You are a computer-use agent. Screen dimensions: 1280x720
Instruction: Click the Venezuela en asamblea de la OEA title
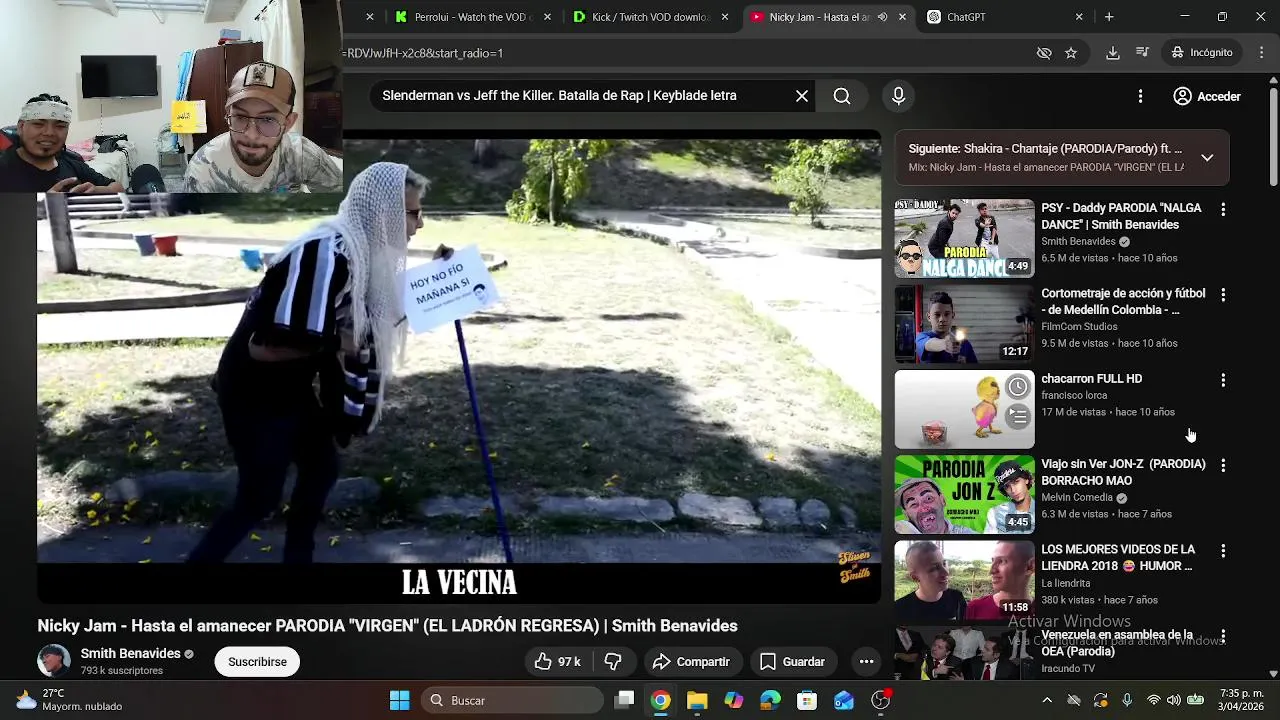pyautogui.click(x=1118, y=643)
